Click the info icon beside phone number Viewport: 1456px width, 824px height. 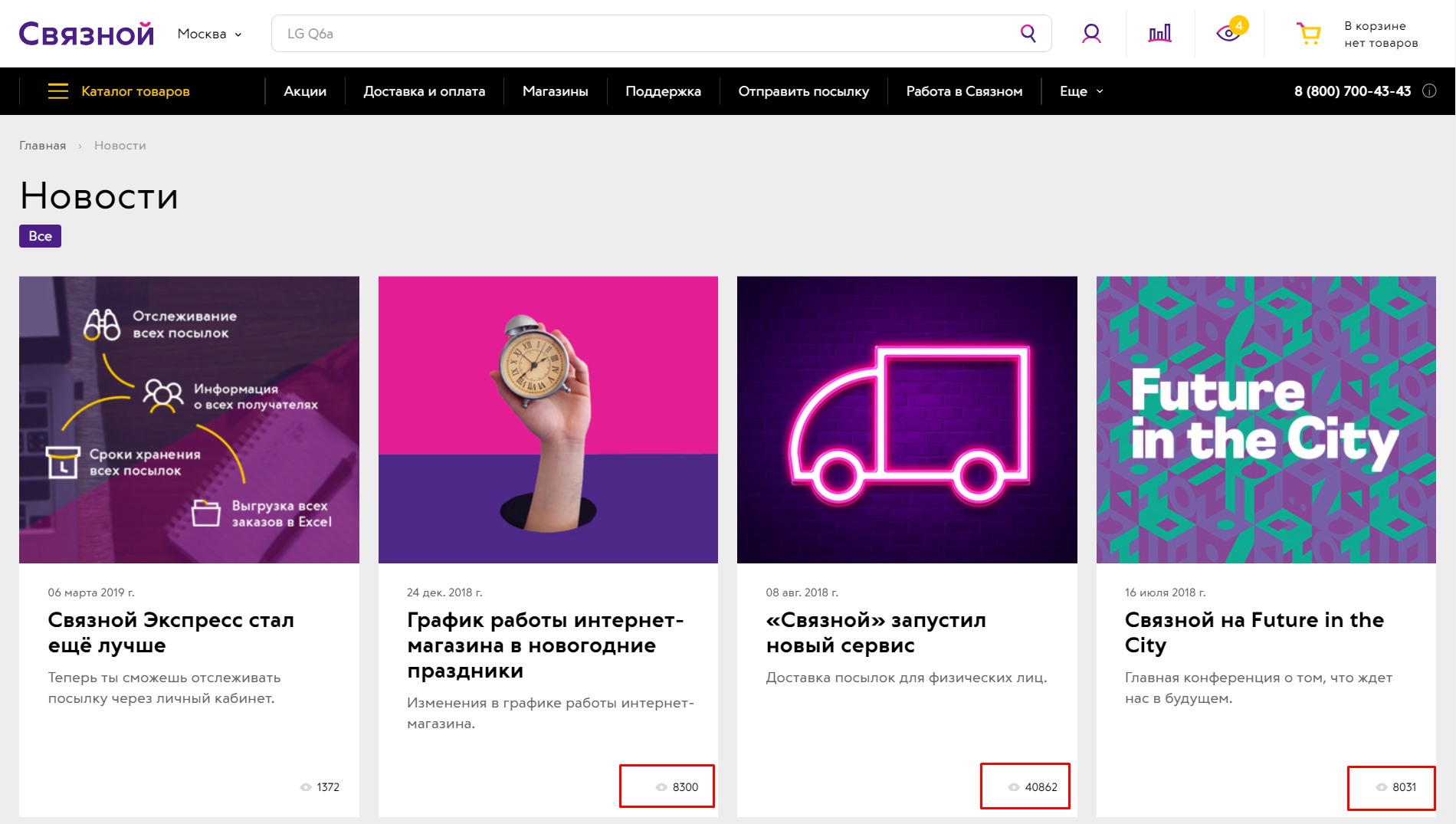click(1429, 91)
